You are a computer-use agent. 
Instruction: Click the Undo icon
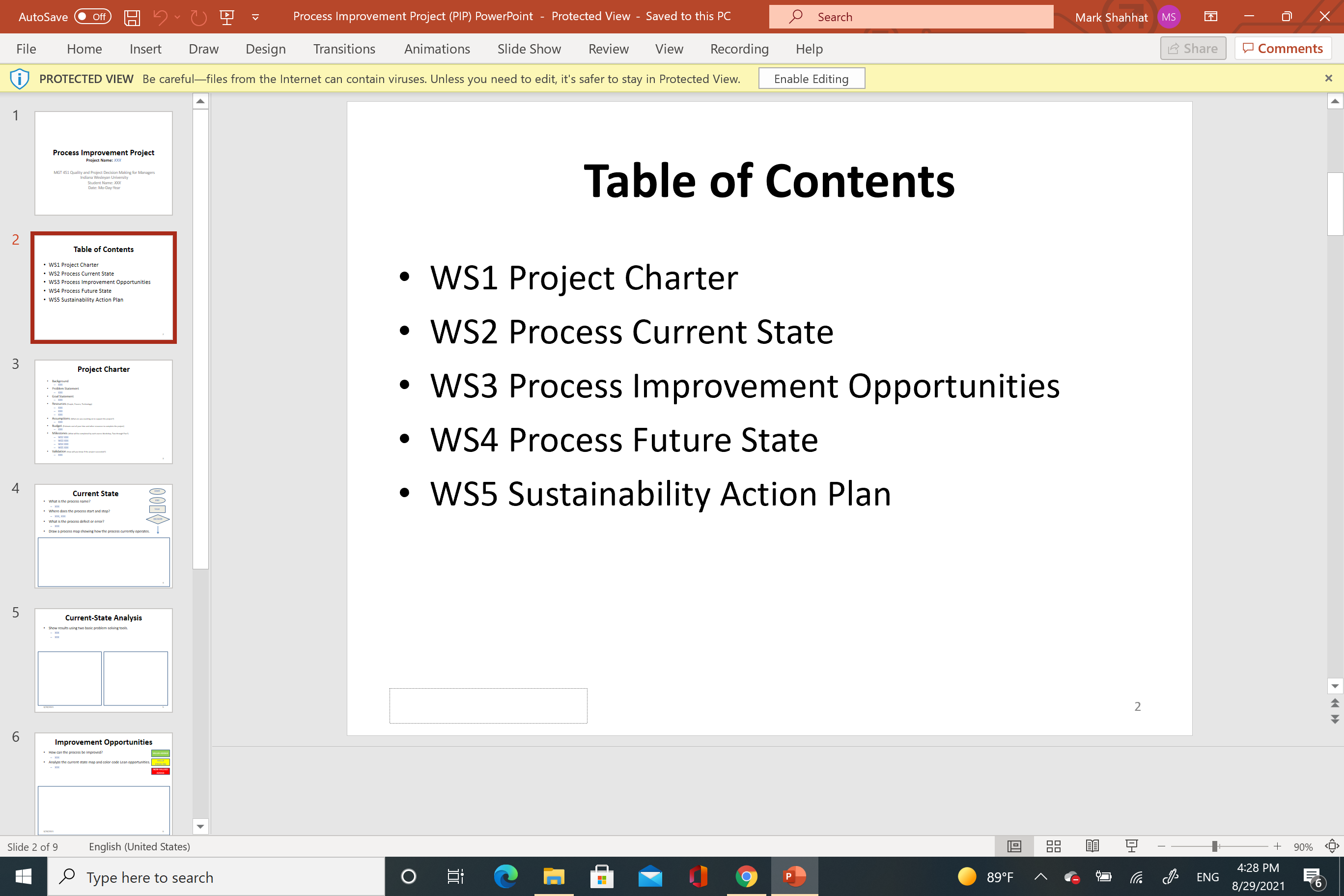click(161, 17)
